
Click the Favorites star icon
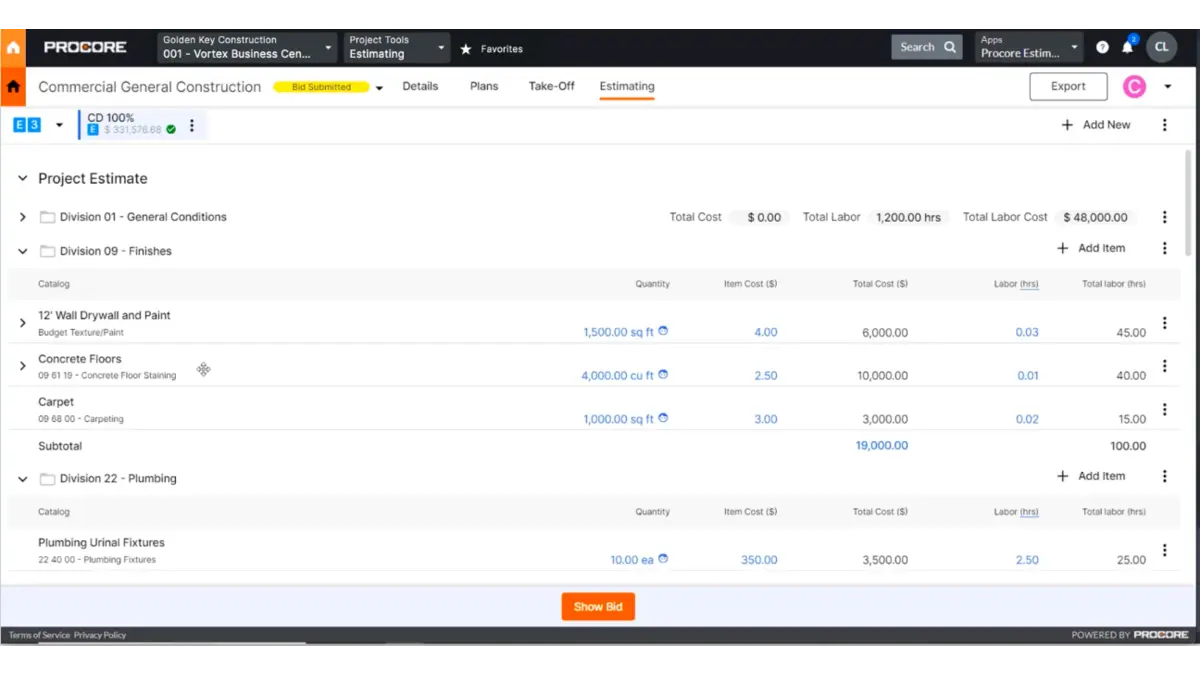click(x=466, y=49)
